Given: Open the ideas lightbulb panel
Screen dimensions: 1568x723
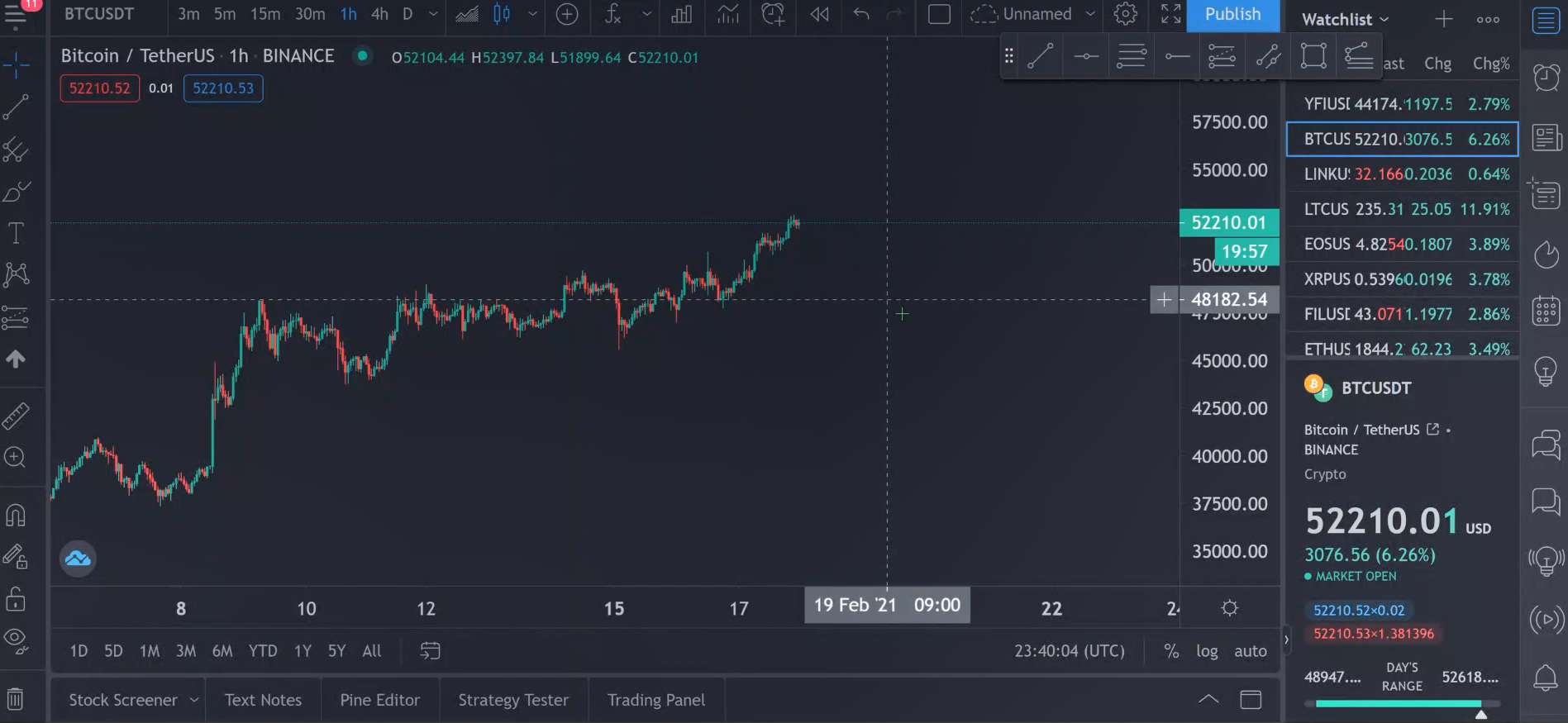Looking at the screenshot, I should [1546, 371].
